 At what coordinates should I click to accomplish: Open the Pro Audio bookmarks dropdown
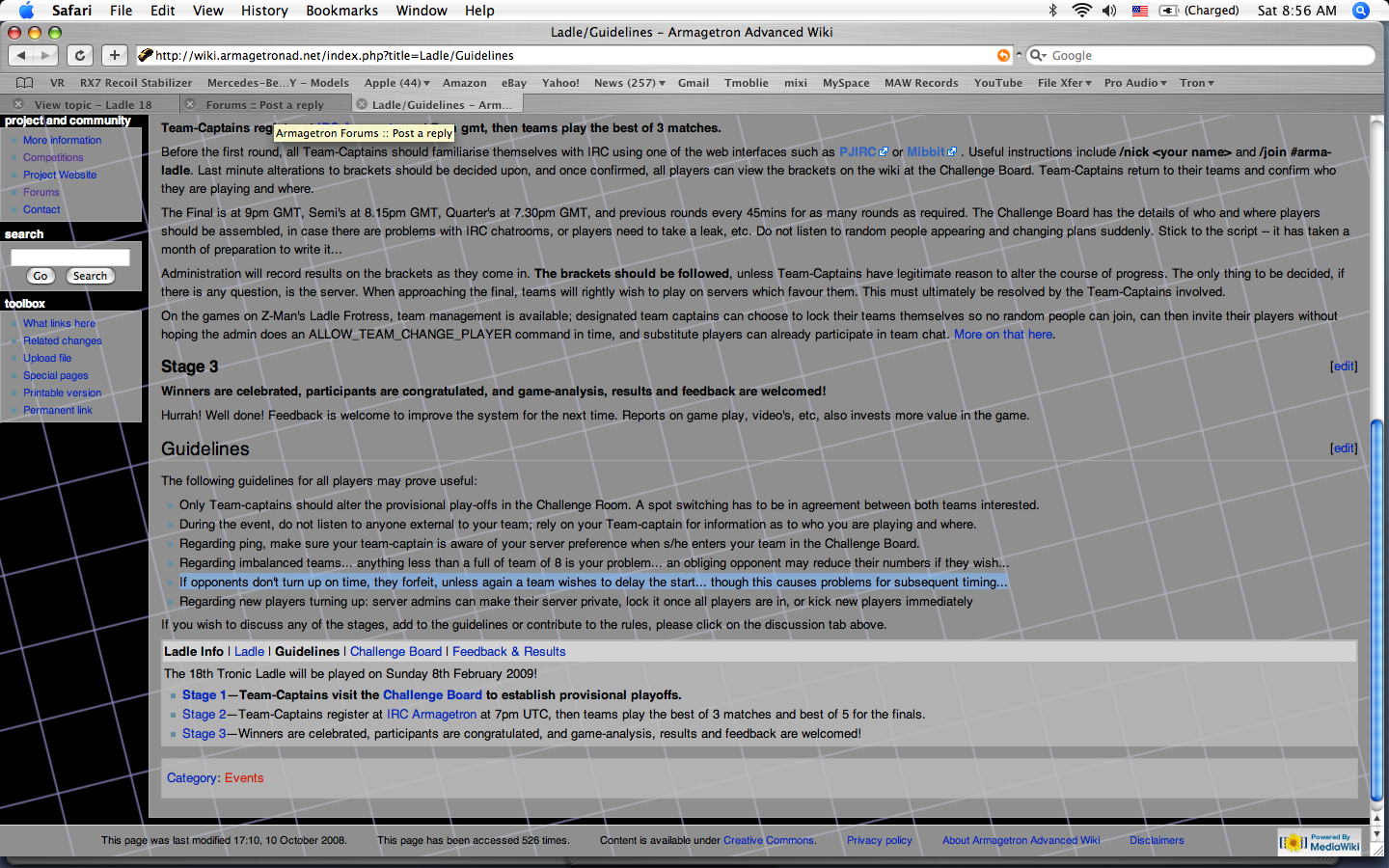click(1134, 83)
